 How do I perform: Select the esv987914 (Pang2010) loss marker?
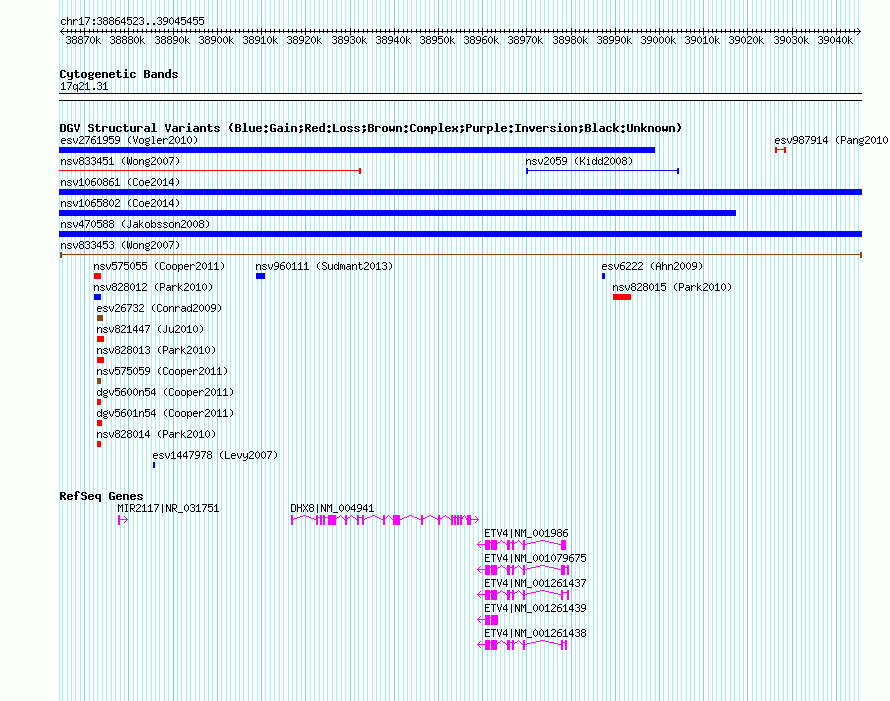[x=780, y=150]
